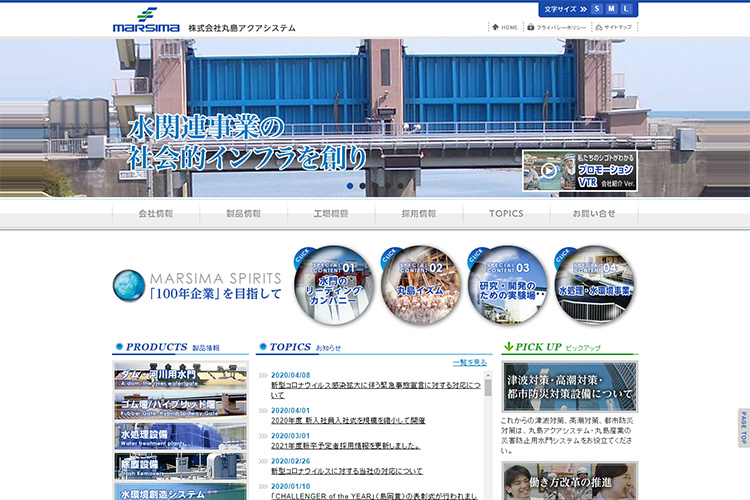This screenshot has width=750, height=500.
Task: Open special content 01 水門のリーディングカンパニー
Action: [x=334, y=285]
